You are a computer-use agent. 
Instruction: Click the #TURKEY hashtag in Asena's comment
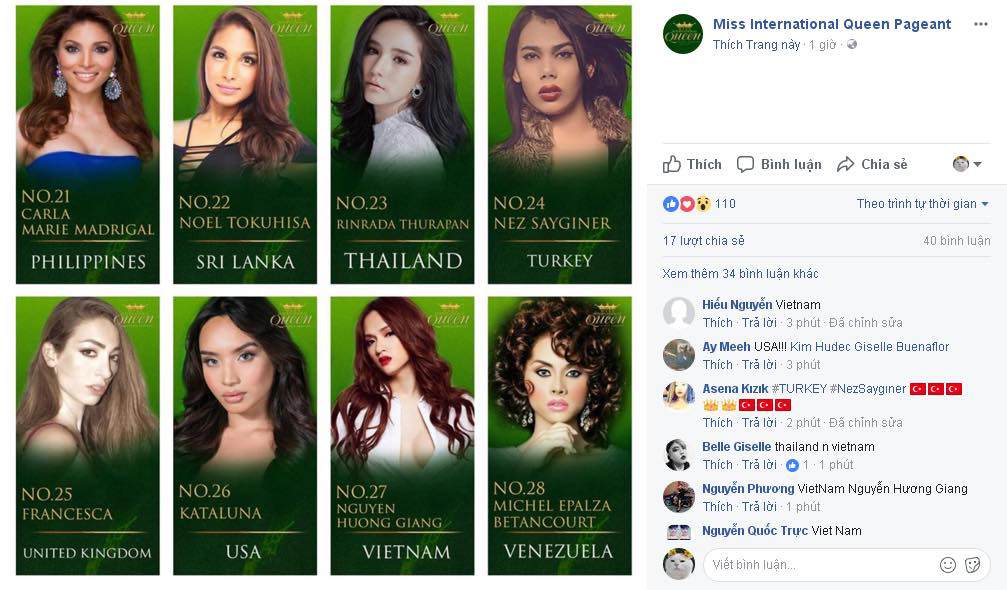(x=797, y=389)
